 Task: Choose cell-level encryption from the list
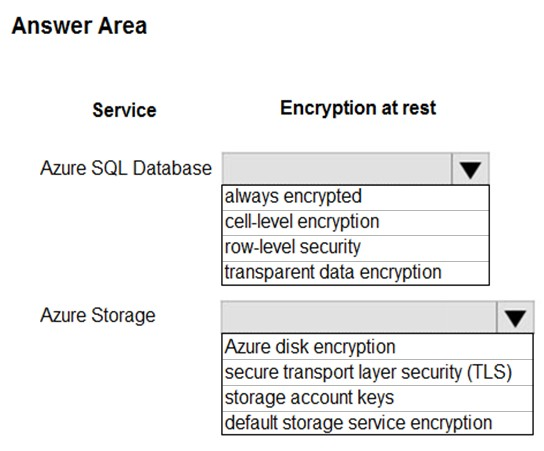[355, 223]
